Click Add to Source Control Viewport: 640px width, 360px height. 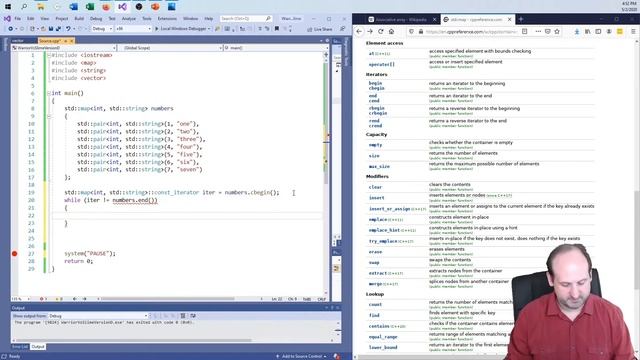[x=301, y=356]
